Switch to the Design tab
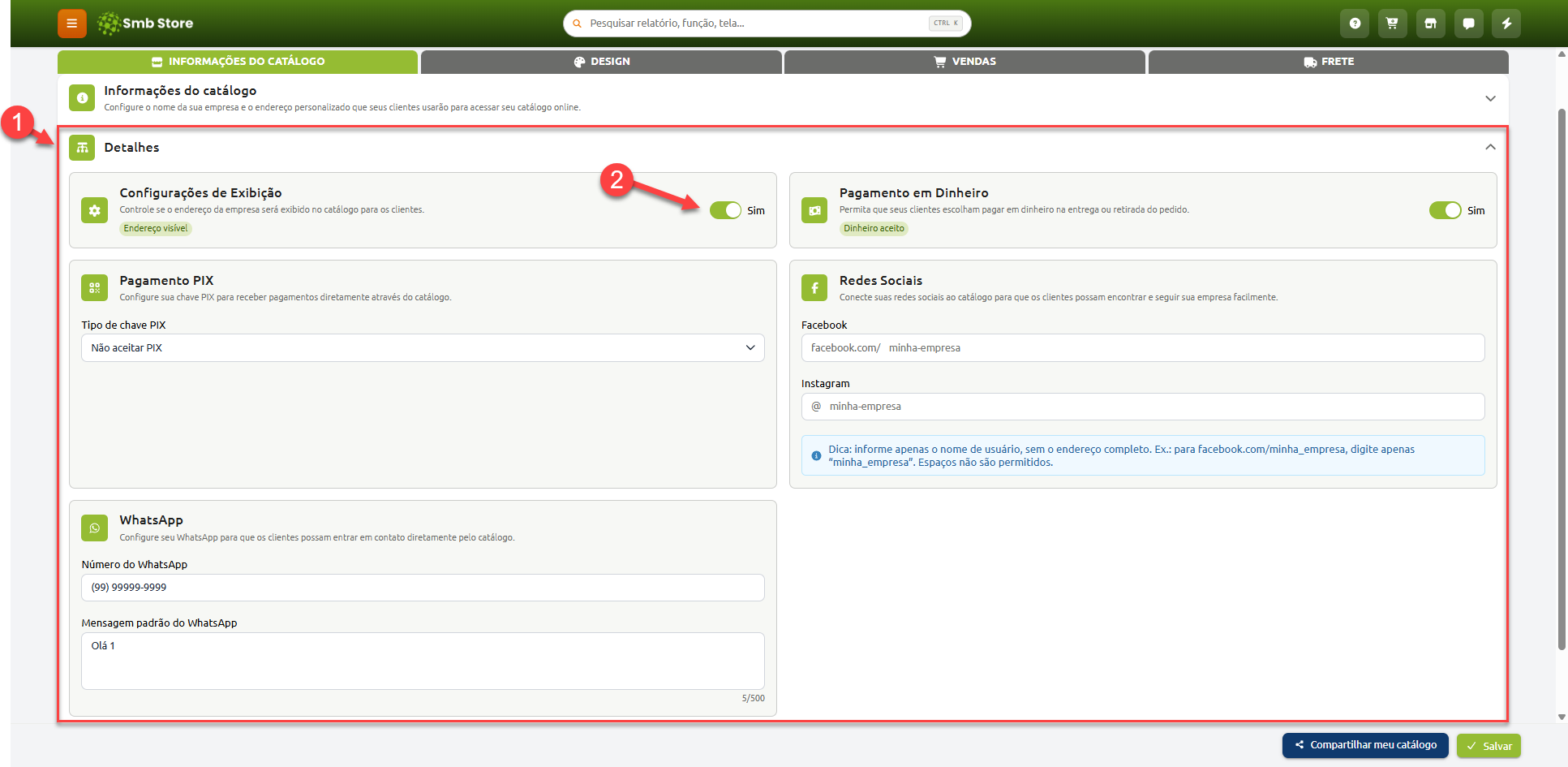 pos(601,62)
